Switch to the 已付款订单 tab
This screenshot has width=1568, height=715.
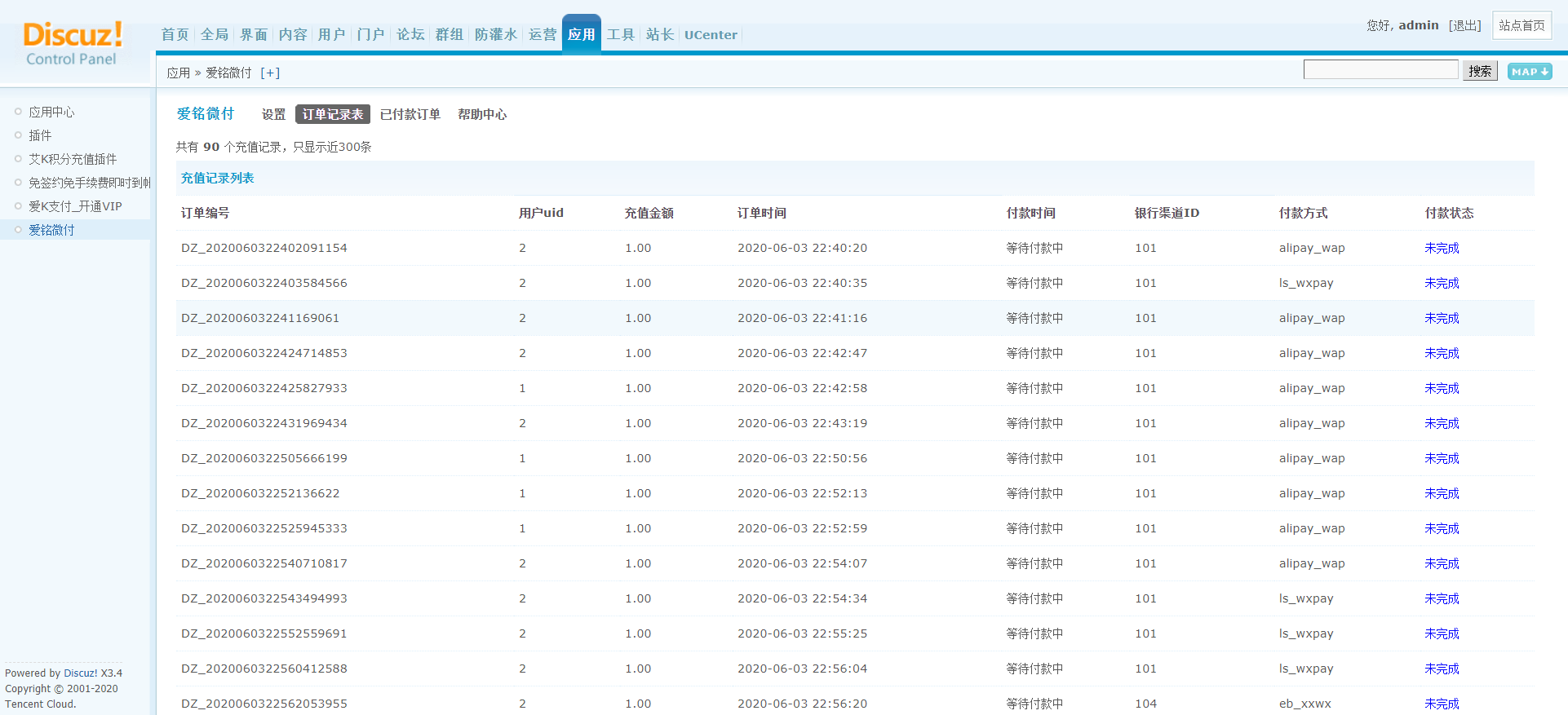click(410, 114)
